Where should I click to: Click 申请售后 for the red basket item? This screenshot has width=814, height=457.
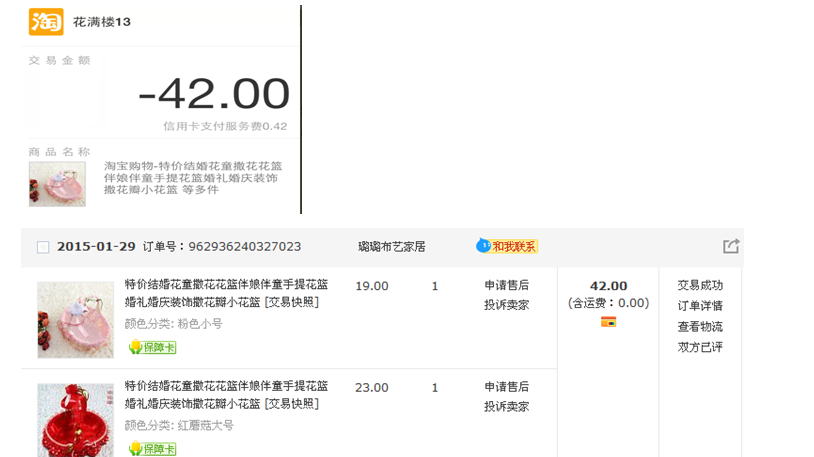point(506,387)
